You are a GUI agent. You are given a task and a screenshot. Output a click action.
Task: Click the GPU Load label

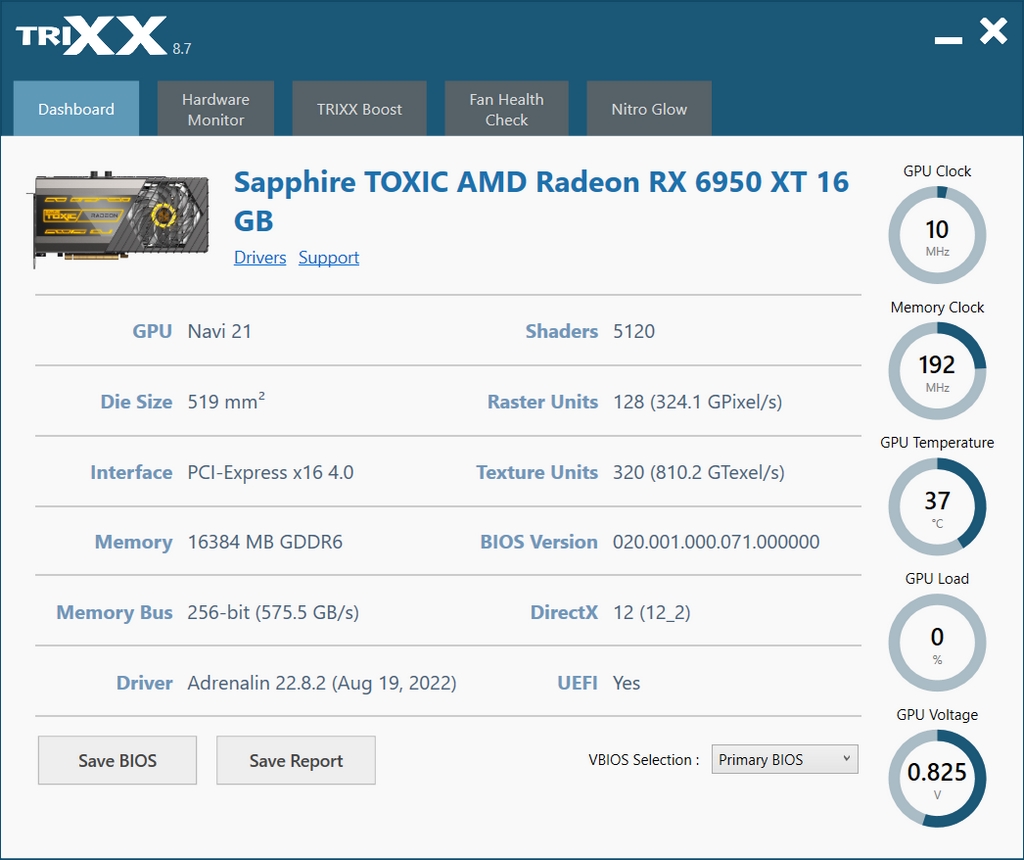pos(937,579)
